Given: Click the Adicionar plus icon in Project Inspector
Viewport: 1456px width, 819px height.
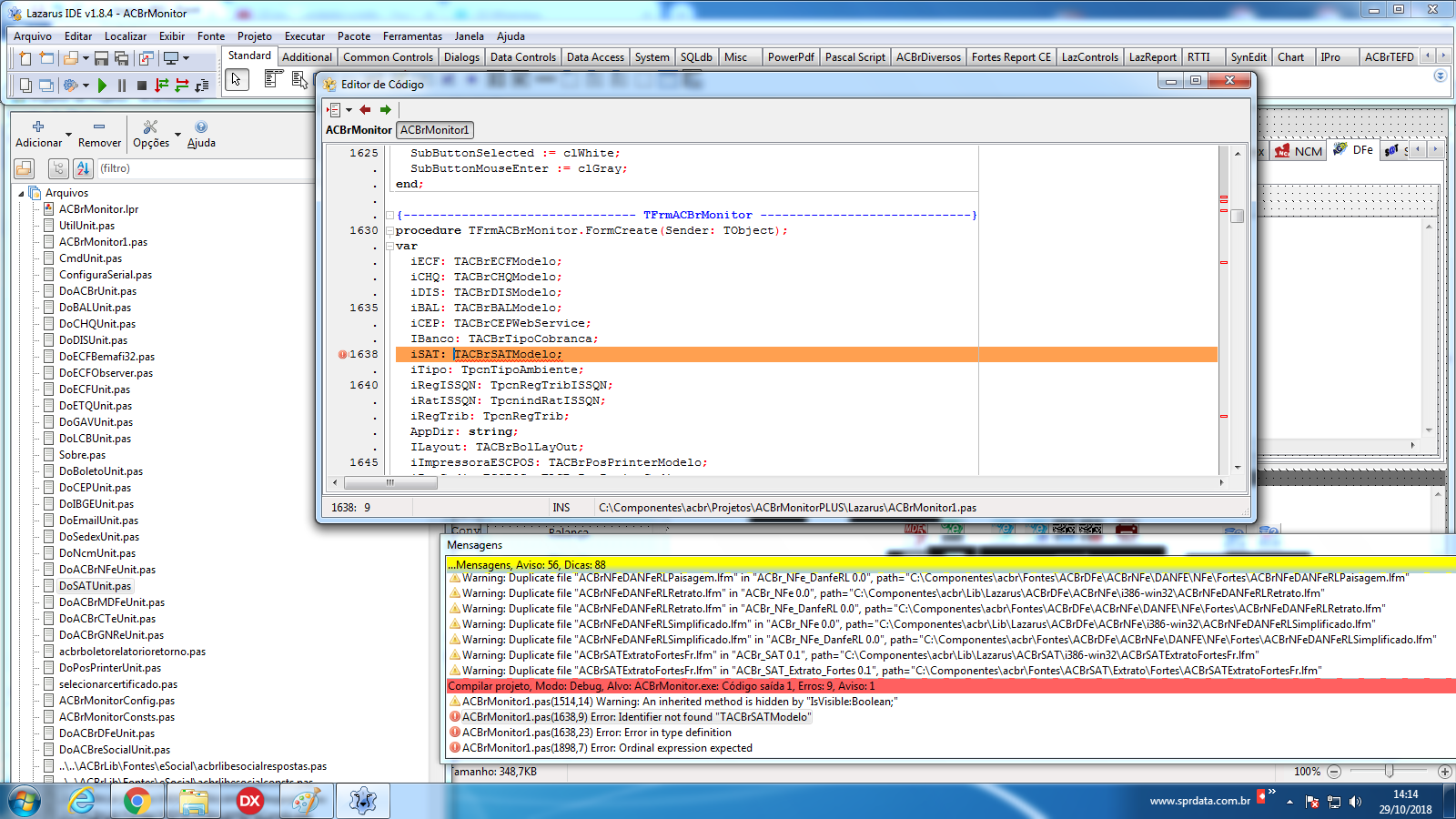Looking at the screenshot, I should pyautogui.click(x=38, y=126).
